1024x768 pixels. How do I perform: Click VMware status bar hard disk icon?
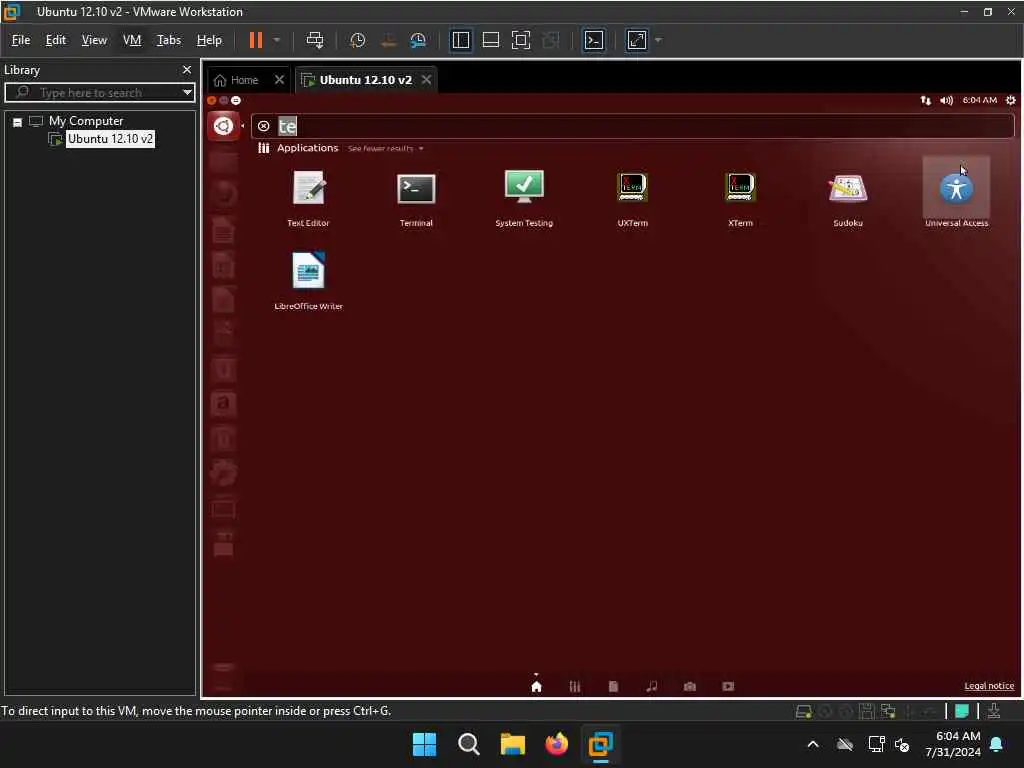click(x=803, y=711)
